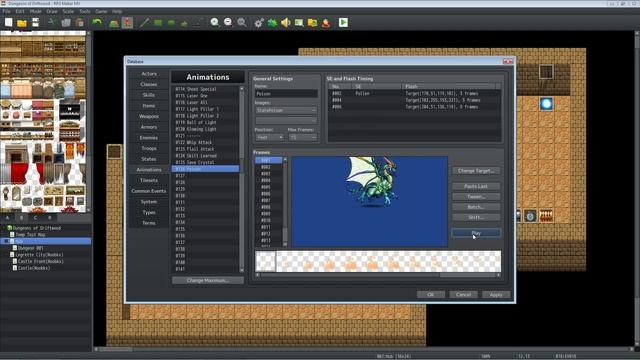This screenshot has height=360, width=640.
Task: Click the Batch button
Action: pyautogui.click(x=476, y=207)
